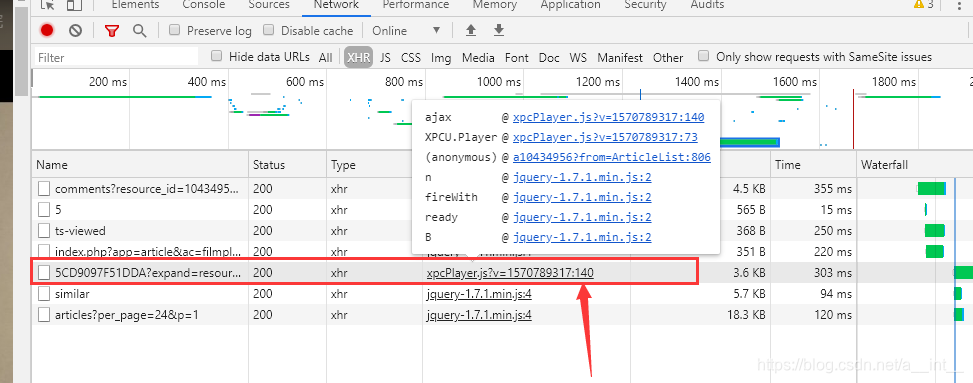Select the index.php?app=article request
Image resolution: width=973 pixels, height=383 pixels.
tap(147, 252)
